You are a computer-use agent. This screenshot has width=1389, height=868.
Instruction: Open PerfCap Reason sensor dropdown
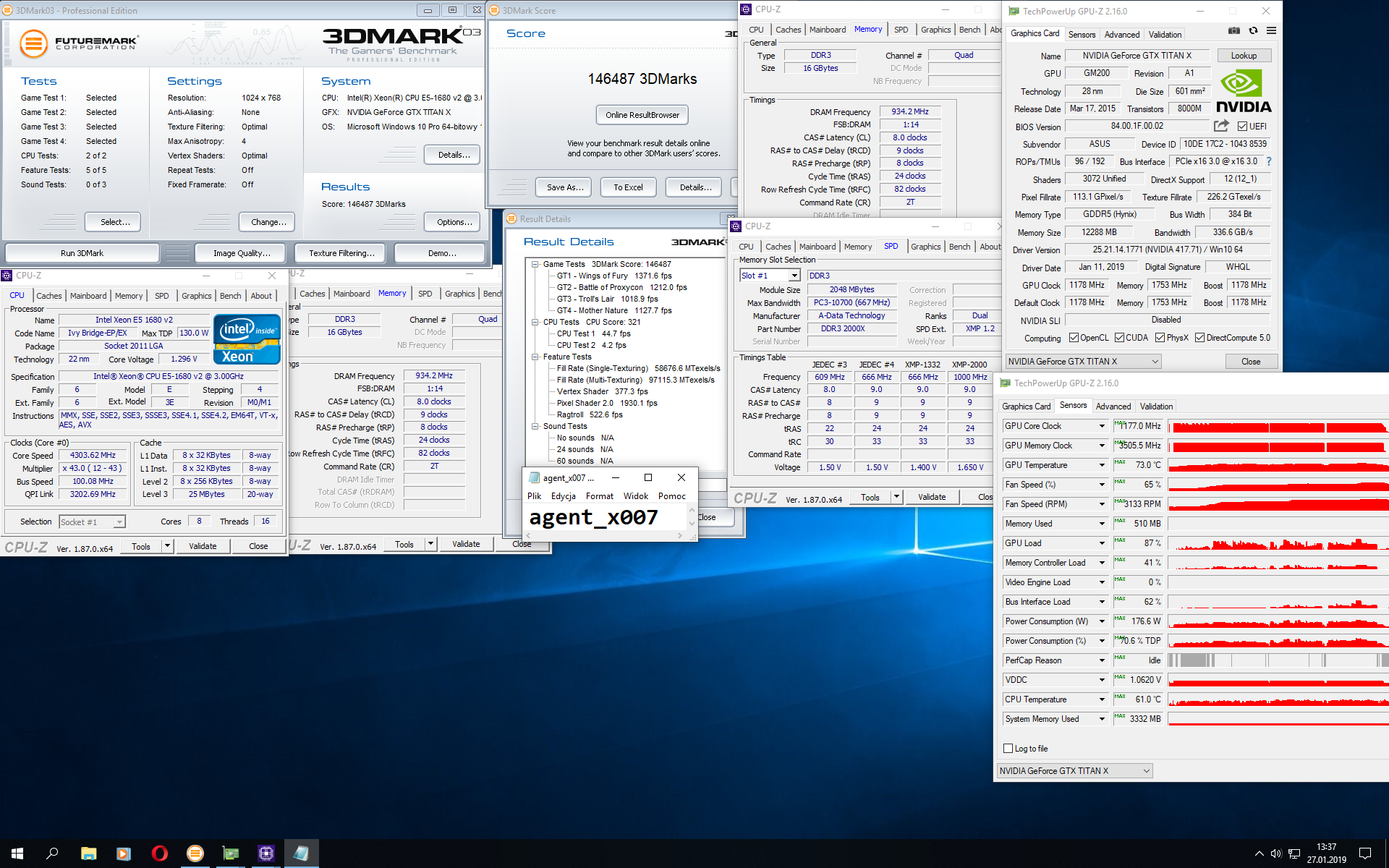1103,660
